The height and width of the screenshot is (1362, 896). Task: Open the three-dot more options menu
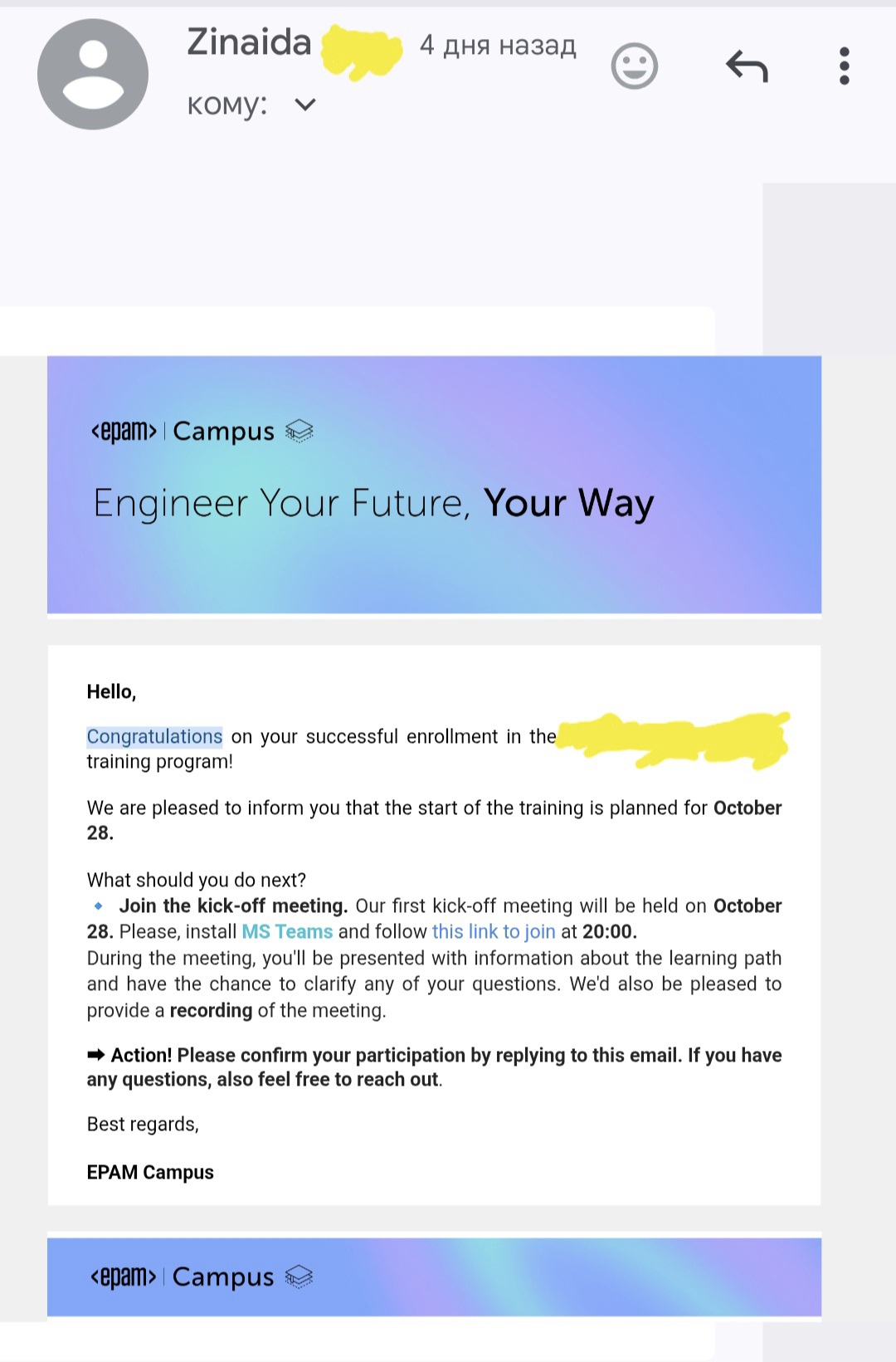click(844, 66)
